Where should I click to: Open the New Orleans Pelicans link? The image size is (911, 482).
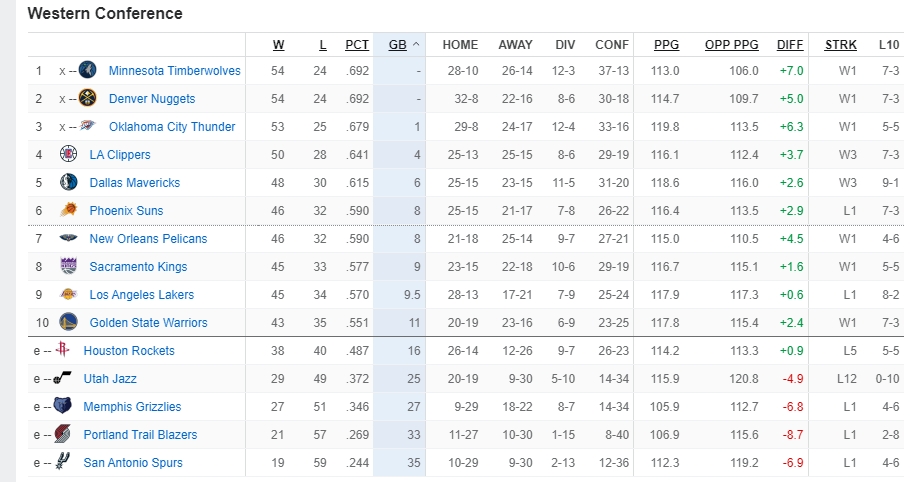pyautogui.click(x=148, y=239)
